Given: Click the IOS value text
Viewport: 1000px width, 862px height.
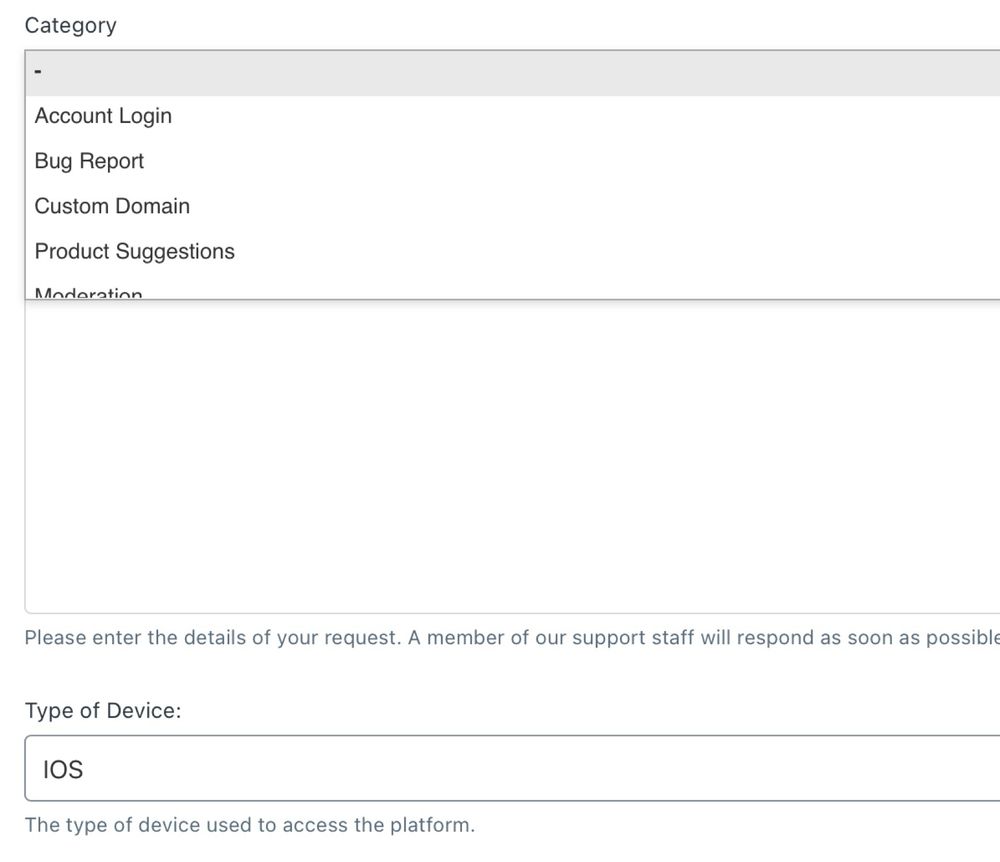Looking at the screenshot, I should (x=62, y=769).
